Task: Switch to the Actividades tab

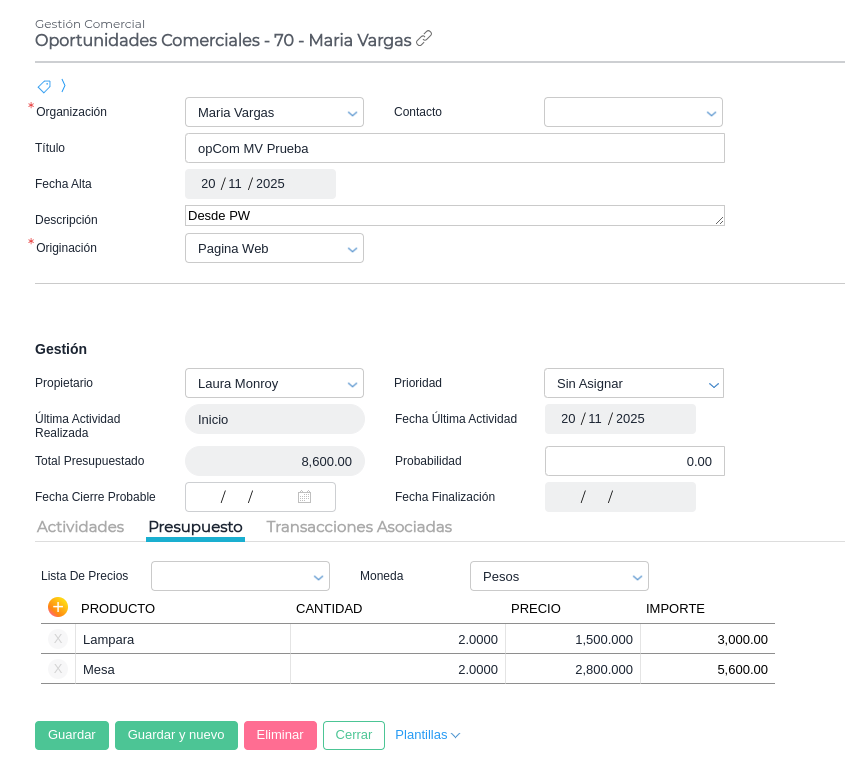Action: [80, 527]
